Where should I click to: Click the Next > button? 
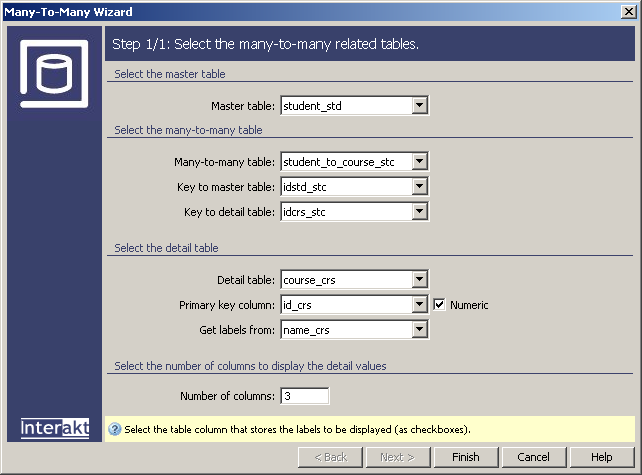(x=397, y=457)
